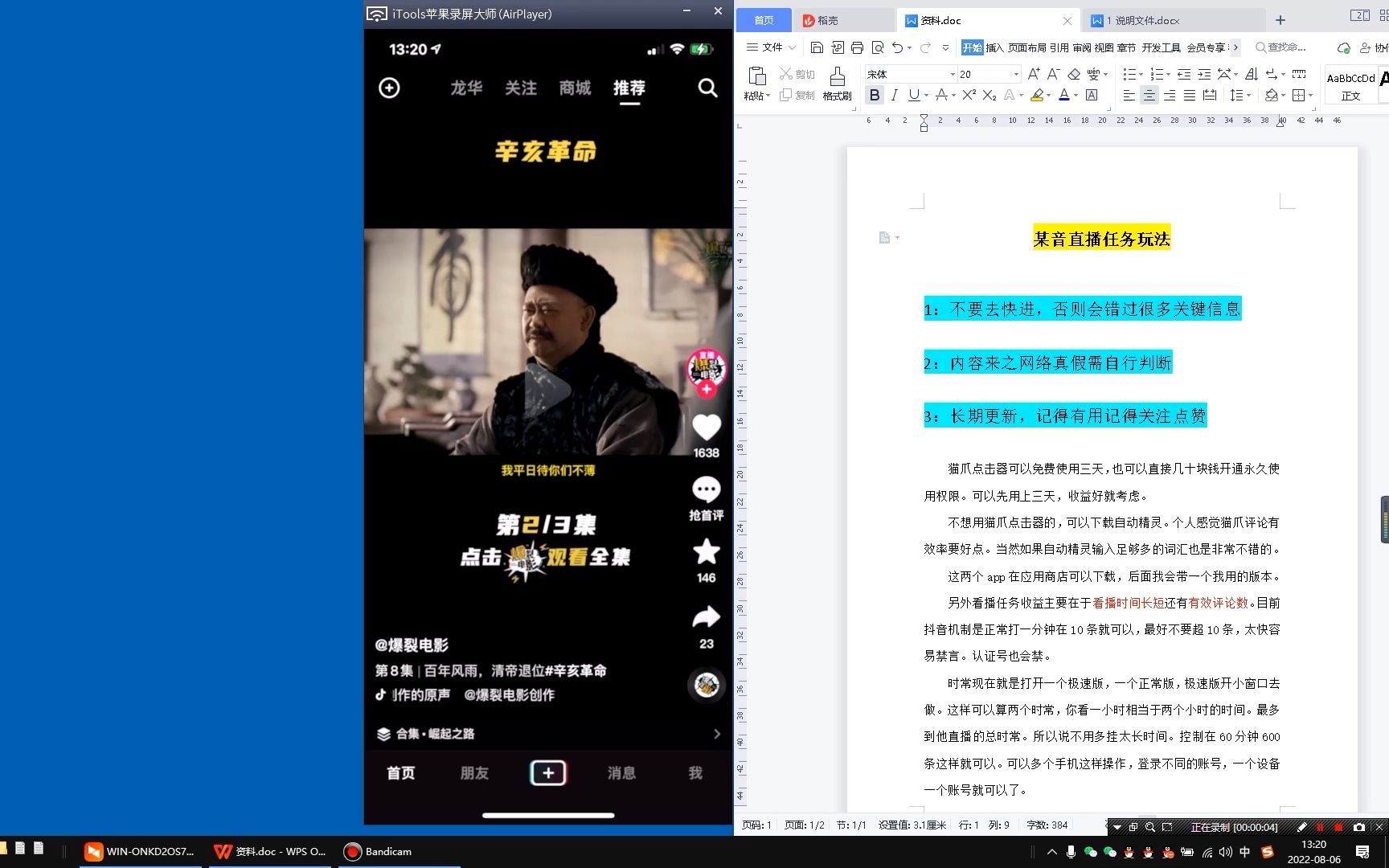The height and width of the screenshot is (868, 1389).
Task: Tap the comment bubble icon in Douyin
Action: coord(707,489)
